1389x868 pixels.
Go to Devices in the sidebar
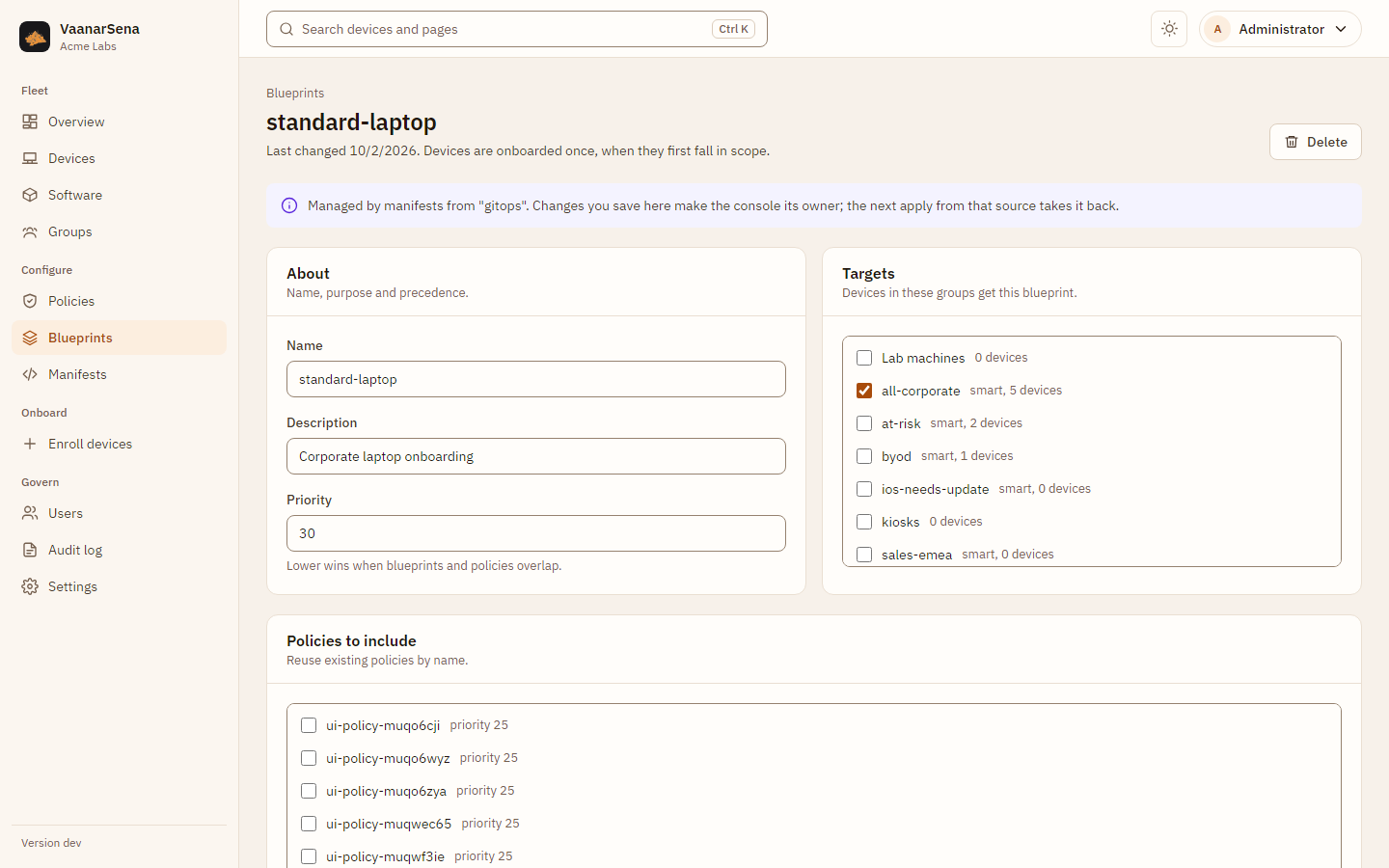tap(119, 158)
